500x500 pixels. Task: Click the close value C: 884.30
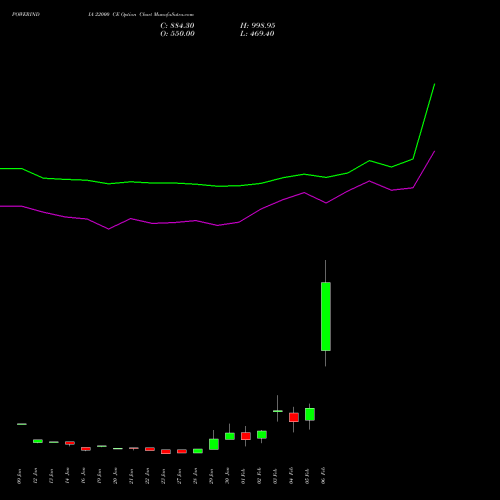[x=177, y=26]
